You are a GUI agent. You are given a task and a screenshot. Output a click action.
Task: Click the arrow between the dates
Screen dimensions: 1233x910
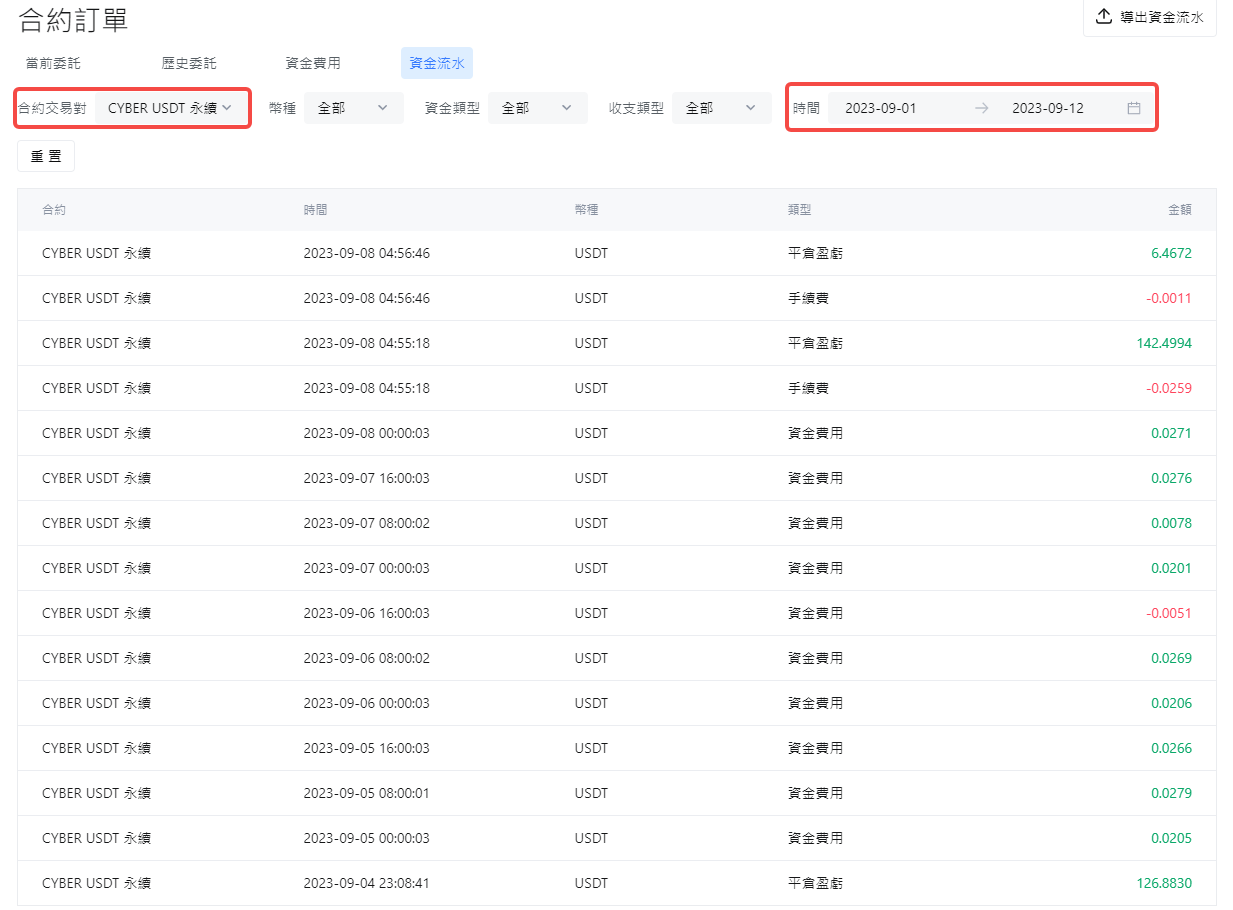point(981,108)
